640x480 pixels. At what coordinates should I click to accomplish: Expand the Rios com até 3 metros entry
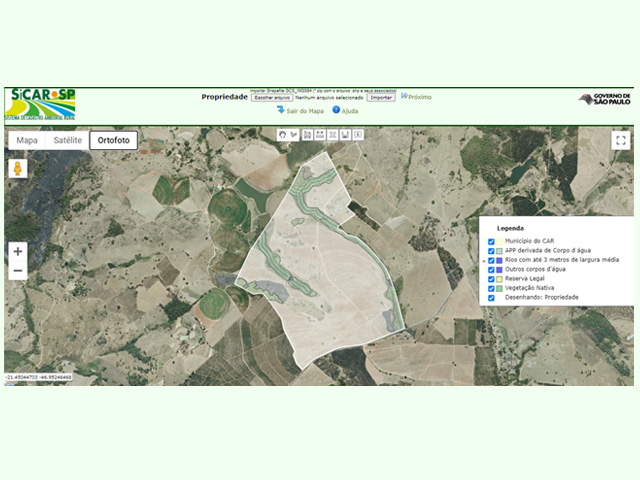click(485, 260)
